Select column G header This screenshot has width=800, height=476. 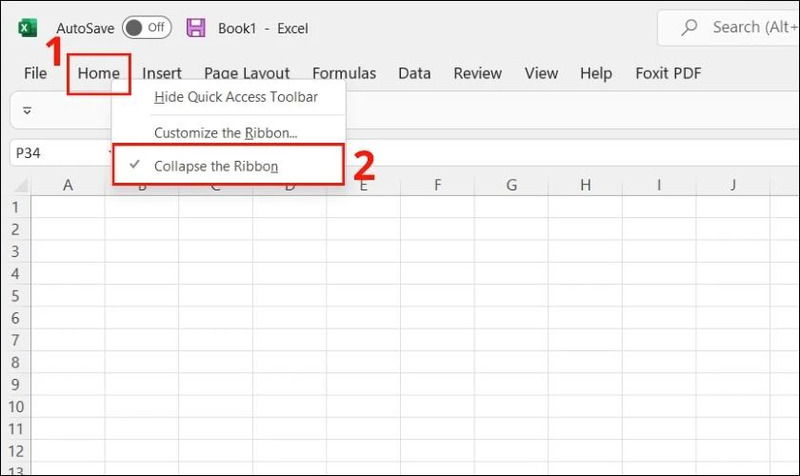[511, 185]
